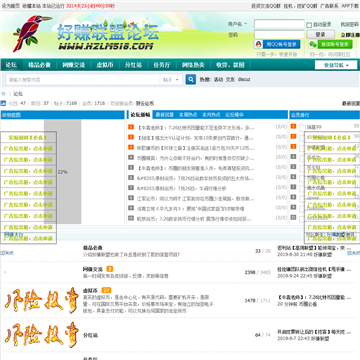The height and width of the screenshot is (360, 360).
Task: Open the 精品必备 forum section title
Action: click(x=92, y=248)
